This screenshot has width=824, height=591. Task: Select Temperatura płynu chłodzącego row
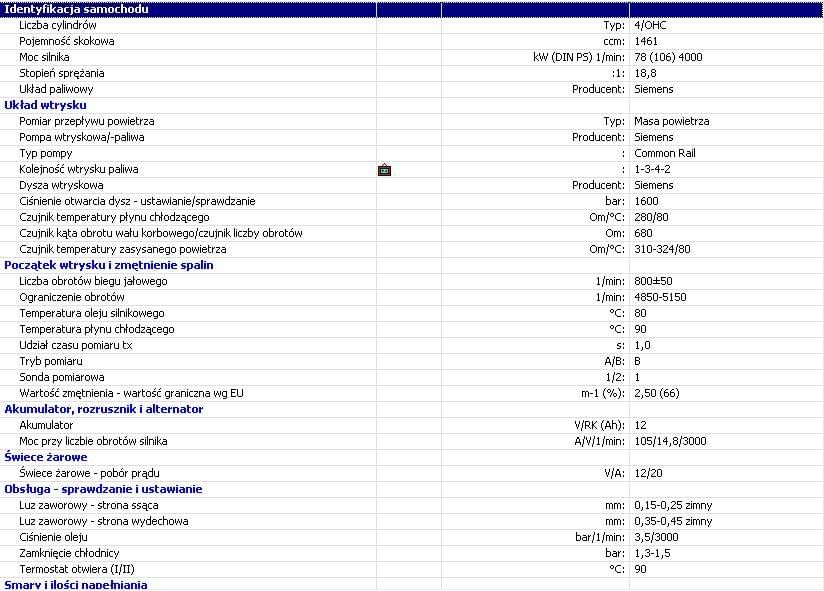pyautogui.click(x=412, y=329)
